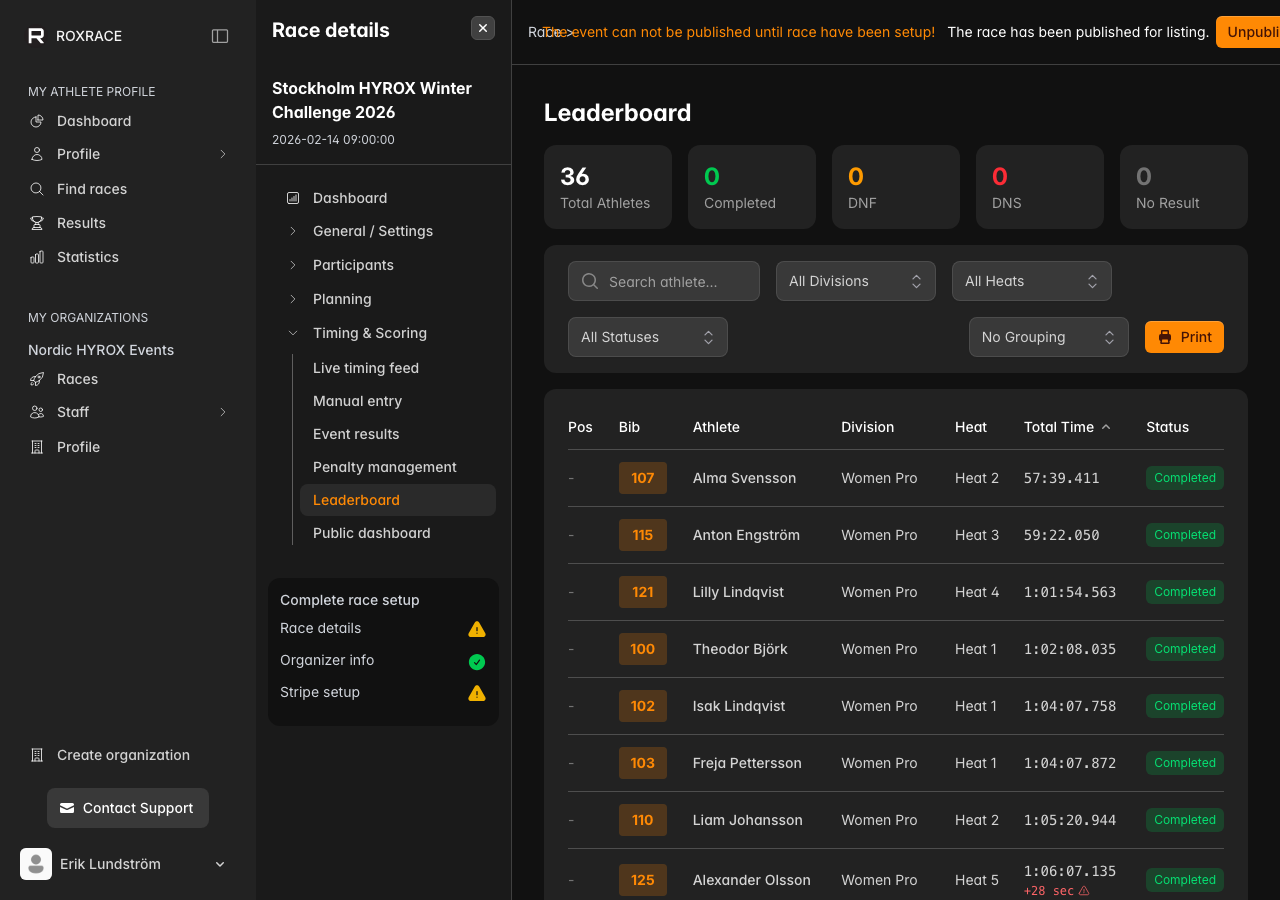1280x900 pixels.
Task: Open athlete Dashboard via its icon
Action: (37, 121)
